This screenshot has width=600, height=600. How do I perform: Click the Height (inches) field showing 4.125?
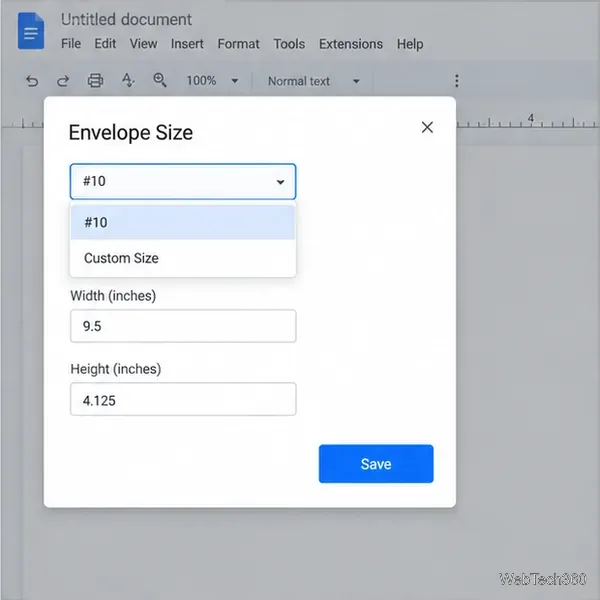pyautogui.click(x=183, y=399)
